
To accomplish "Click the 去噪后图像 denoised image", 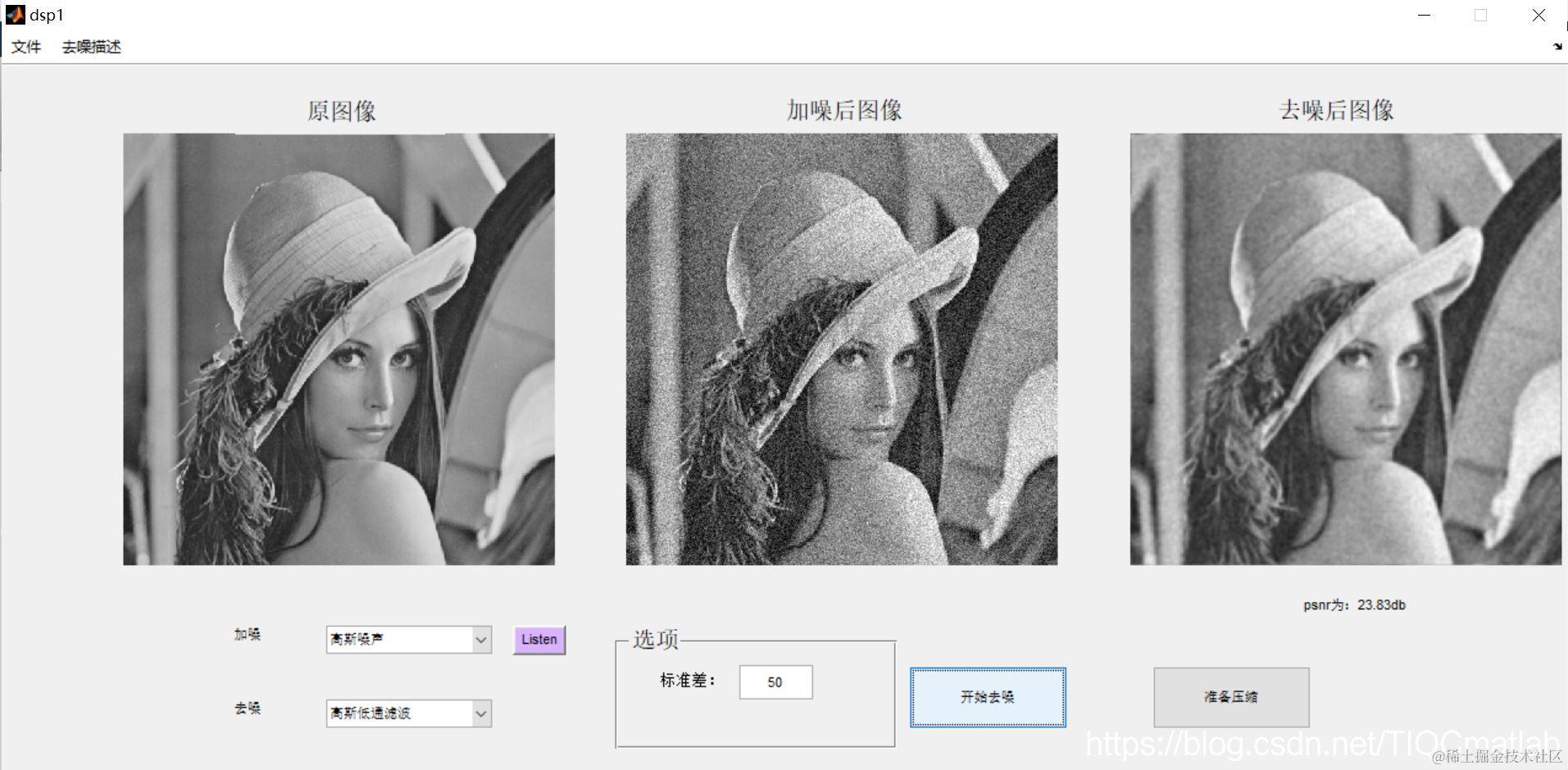I will point(1345,349).
